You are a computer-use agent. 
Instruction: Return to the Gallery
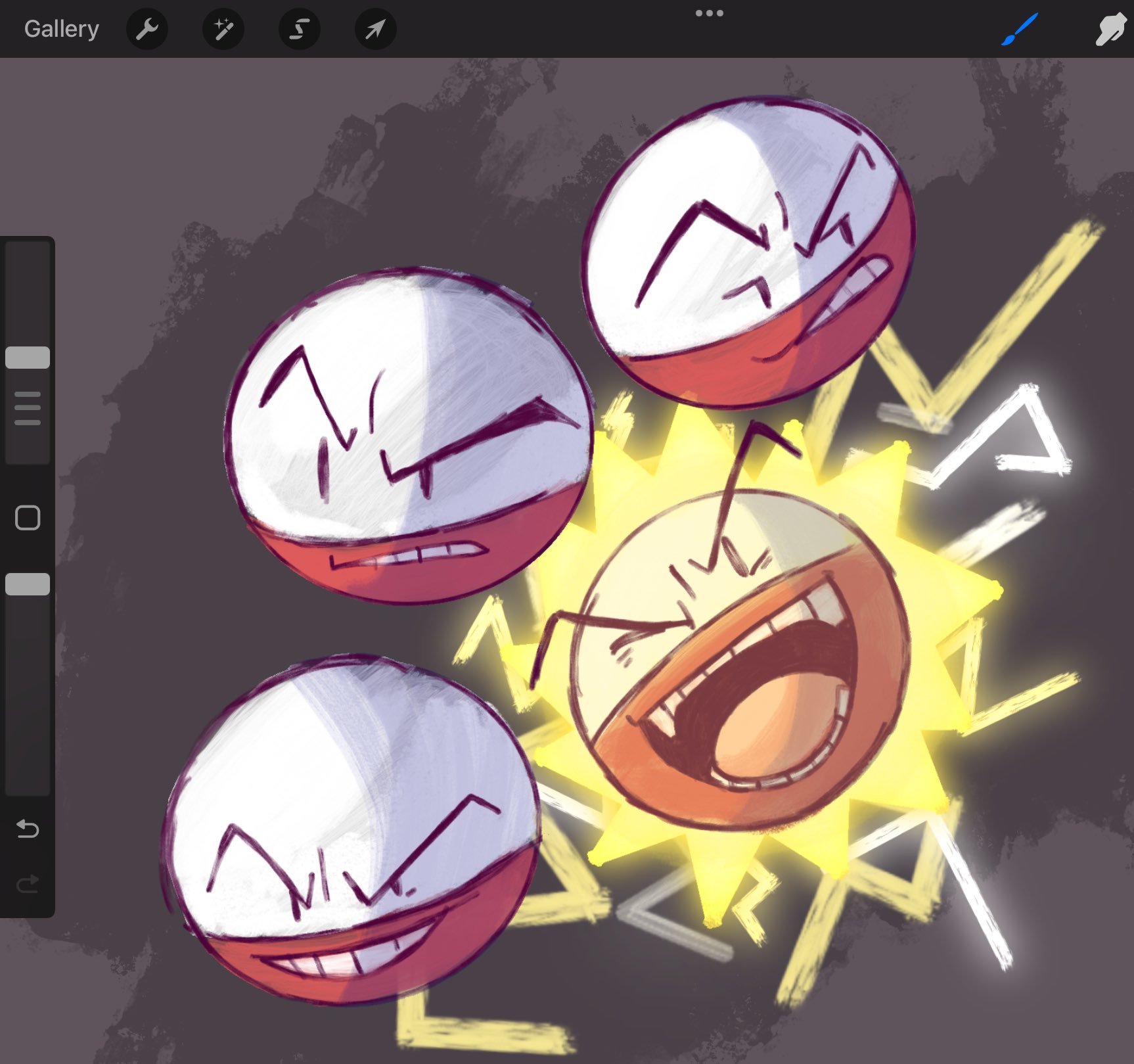click(x=60, y=28)
